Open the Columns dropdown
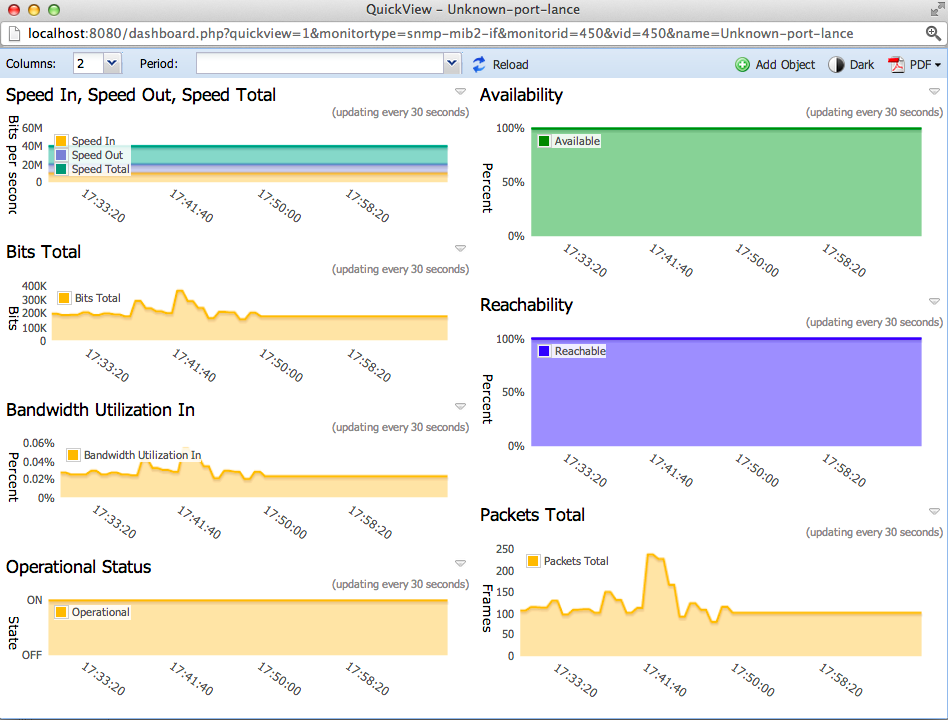948x720 pixels. tap(111, 64)
